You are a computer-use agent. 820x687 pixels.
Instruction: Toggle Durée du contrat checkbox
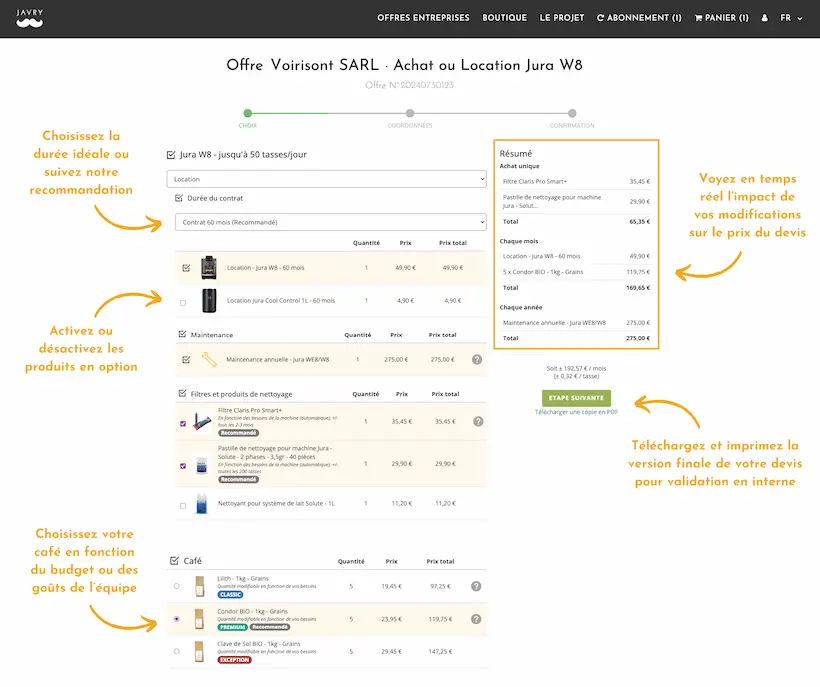click(x=179, y=198)
